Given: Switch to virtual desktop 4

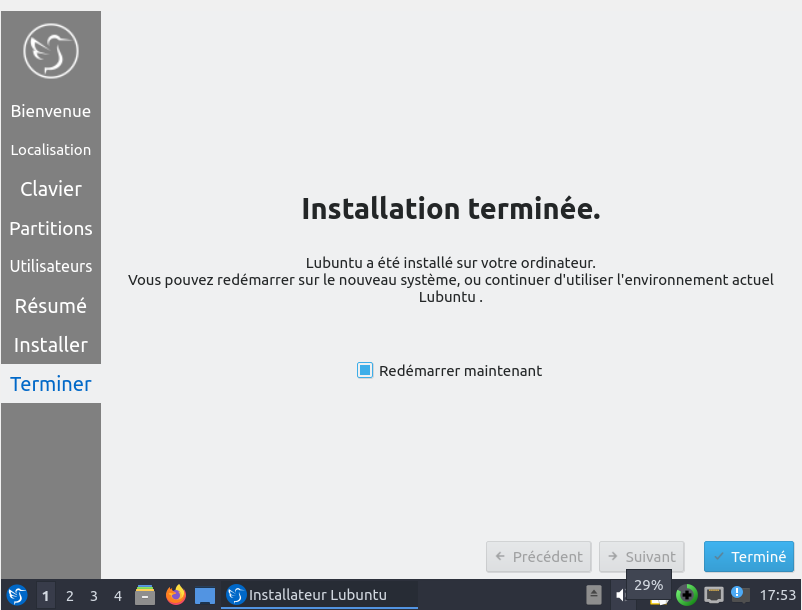Looking at the screenshot, I should click(x=118, y=596).
